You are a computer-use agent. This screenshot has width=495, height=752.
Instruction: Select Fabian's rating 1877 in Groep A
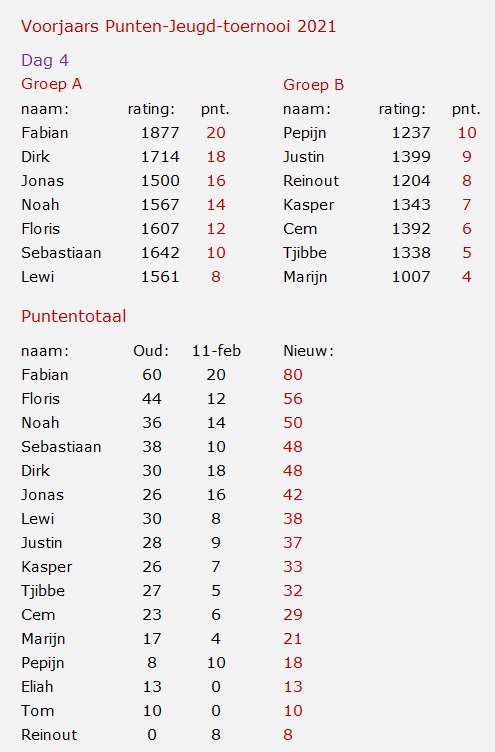(160, 133)
